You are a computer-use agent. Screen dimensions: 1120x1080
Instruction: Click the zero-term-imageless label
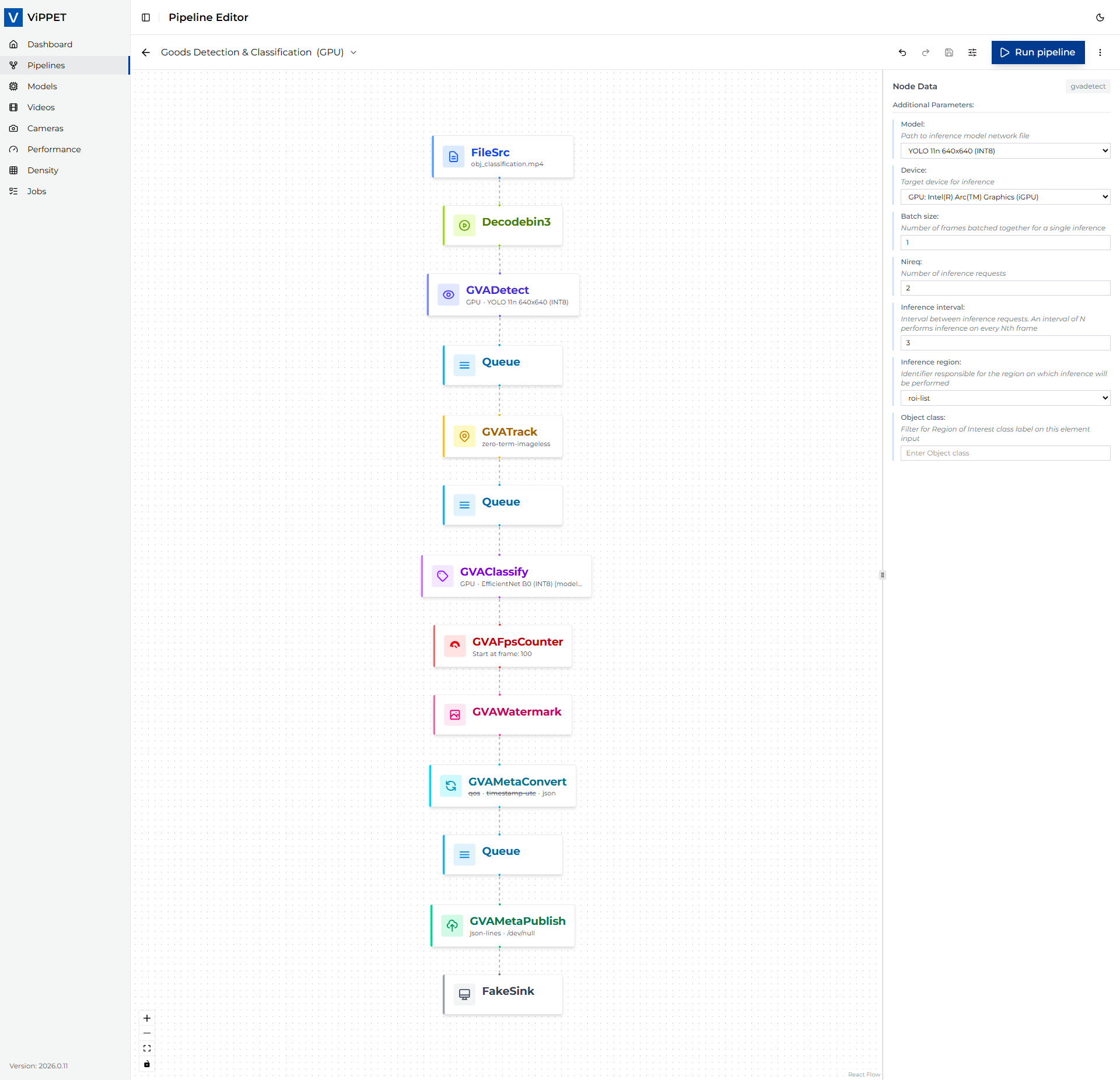pyautogui.click(x=516, y=444)
